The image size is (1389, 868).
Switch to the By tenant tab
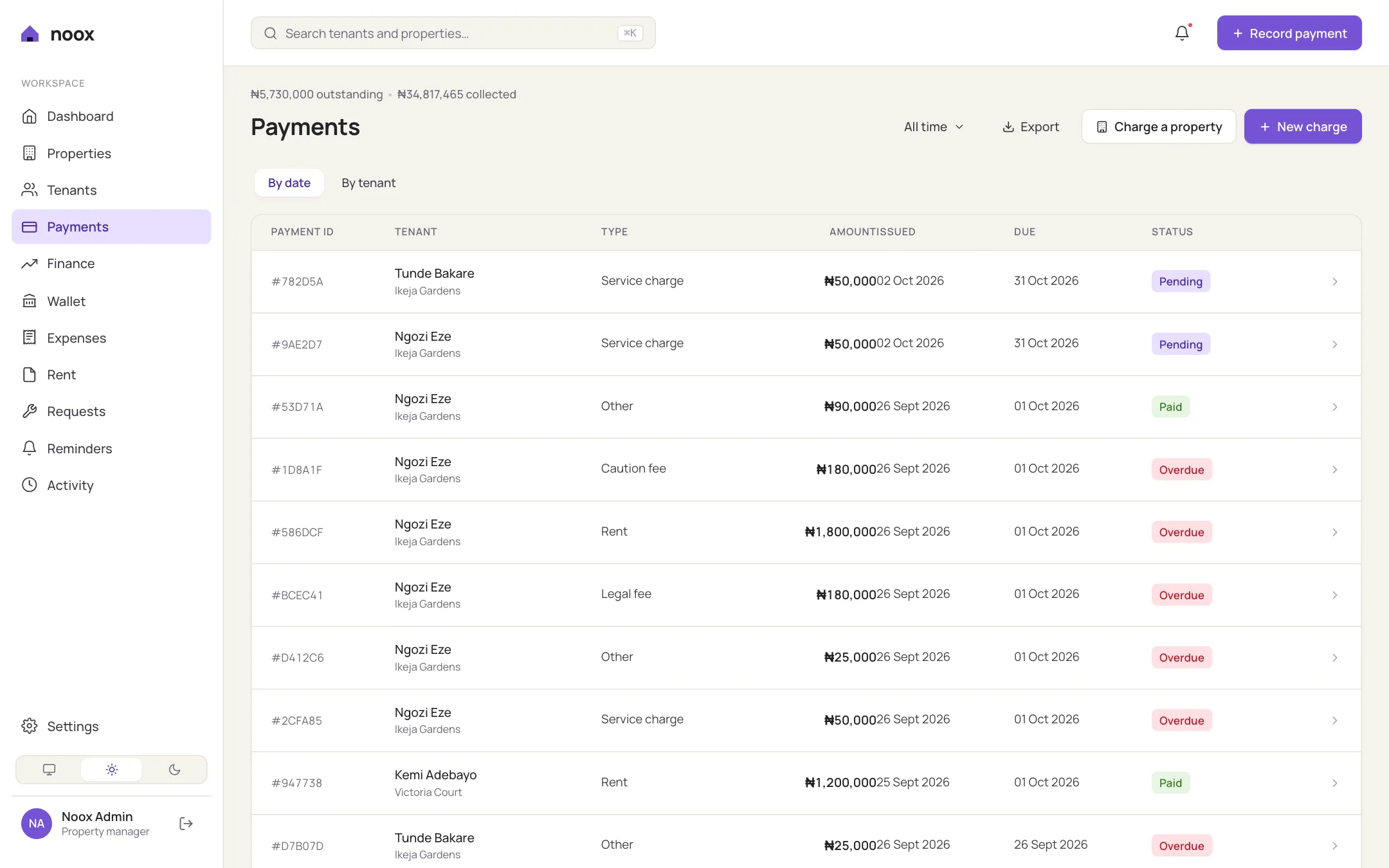click(368, 183)
